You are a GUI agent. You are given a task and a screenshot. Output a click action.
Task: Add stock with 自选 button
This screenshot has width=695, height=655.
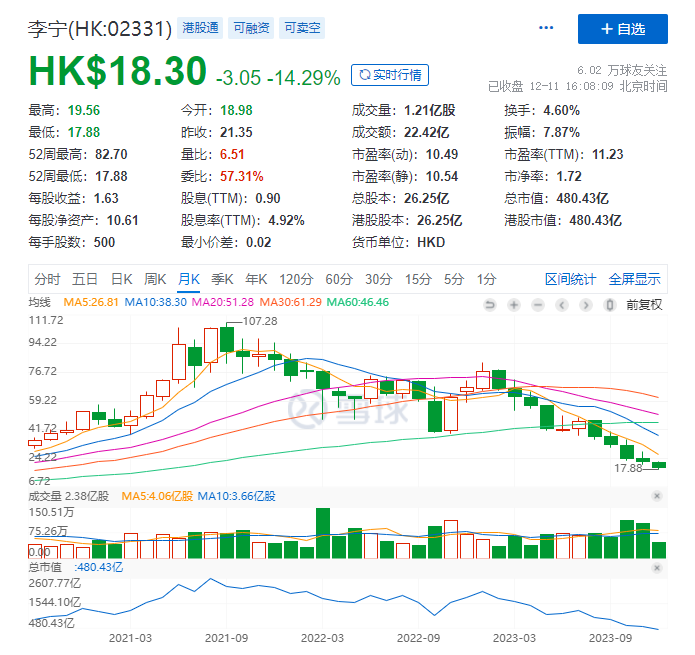(623, 29)
